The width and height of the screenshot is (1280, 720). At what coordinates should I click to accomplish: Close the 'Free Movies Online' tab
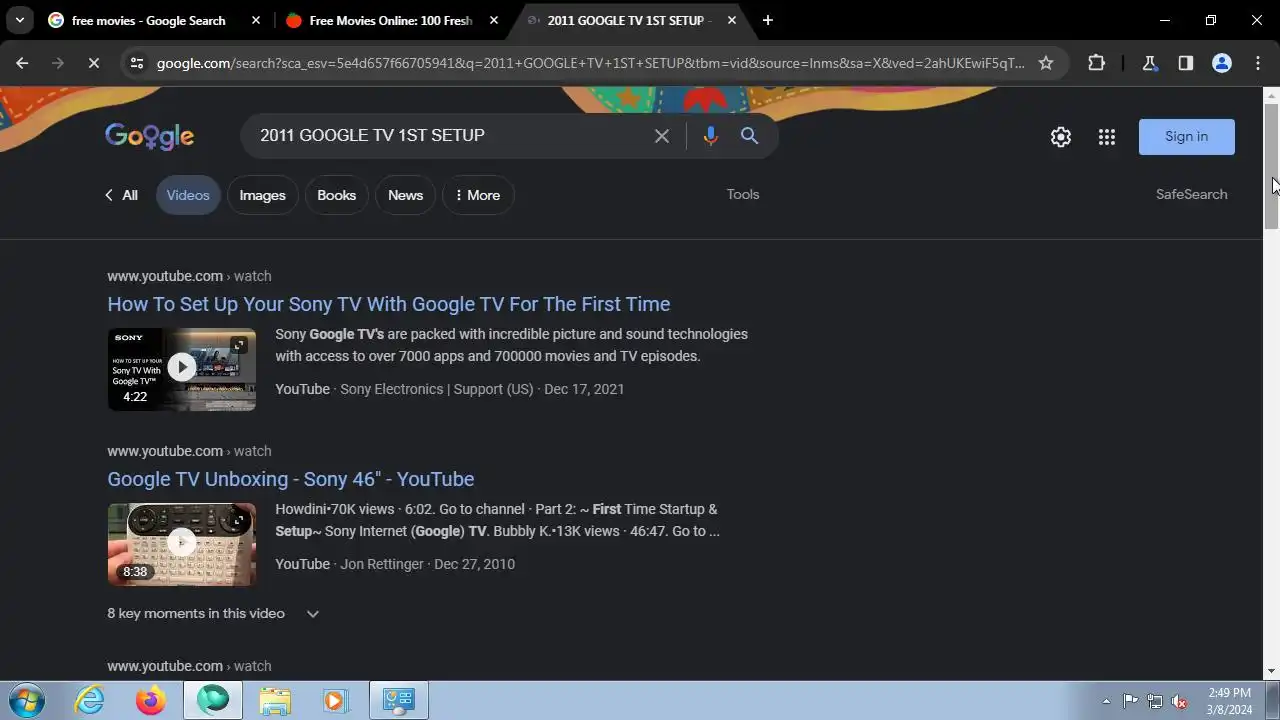coord(494,20)
